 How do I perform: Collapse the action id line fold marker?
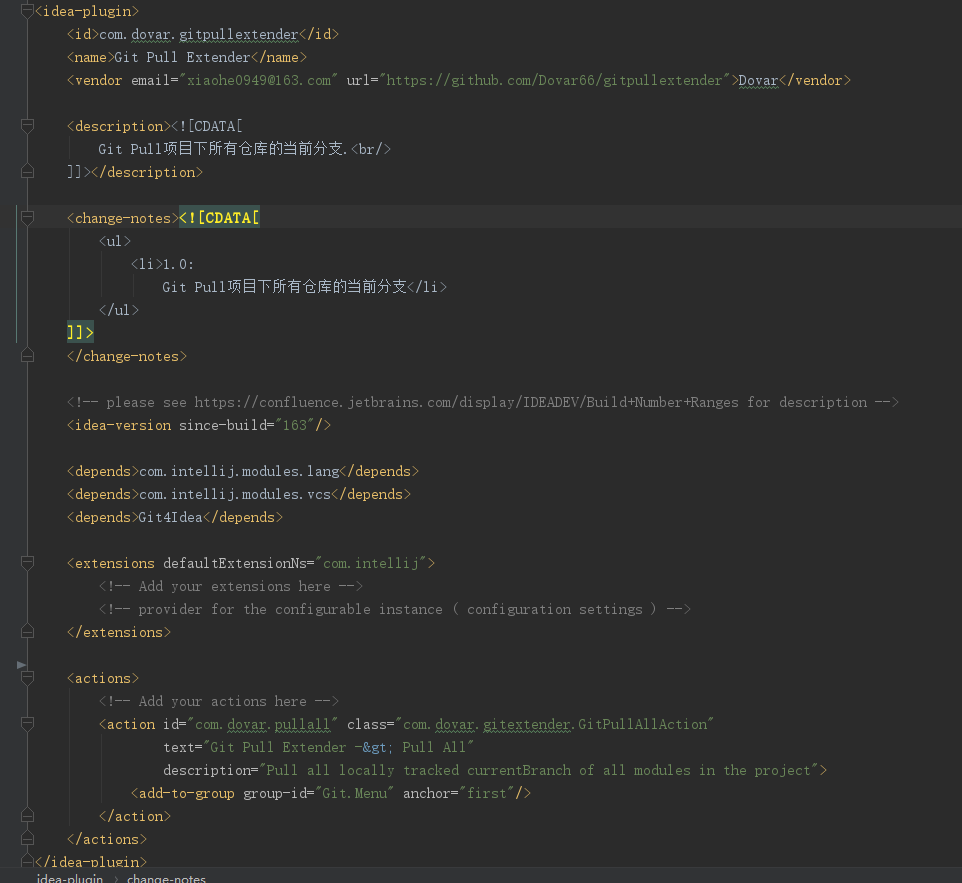[27, 723]
